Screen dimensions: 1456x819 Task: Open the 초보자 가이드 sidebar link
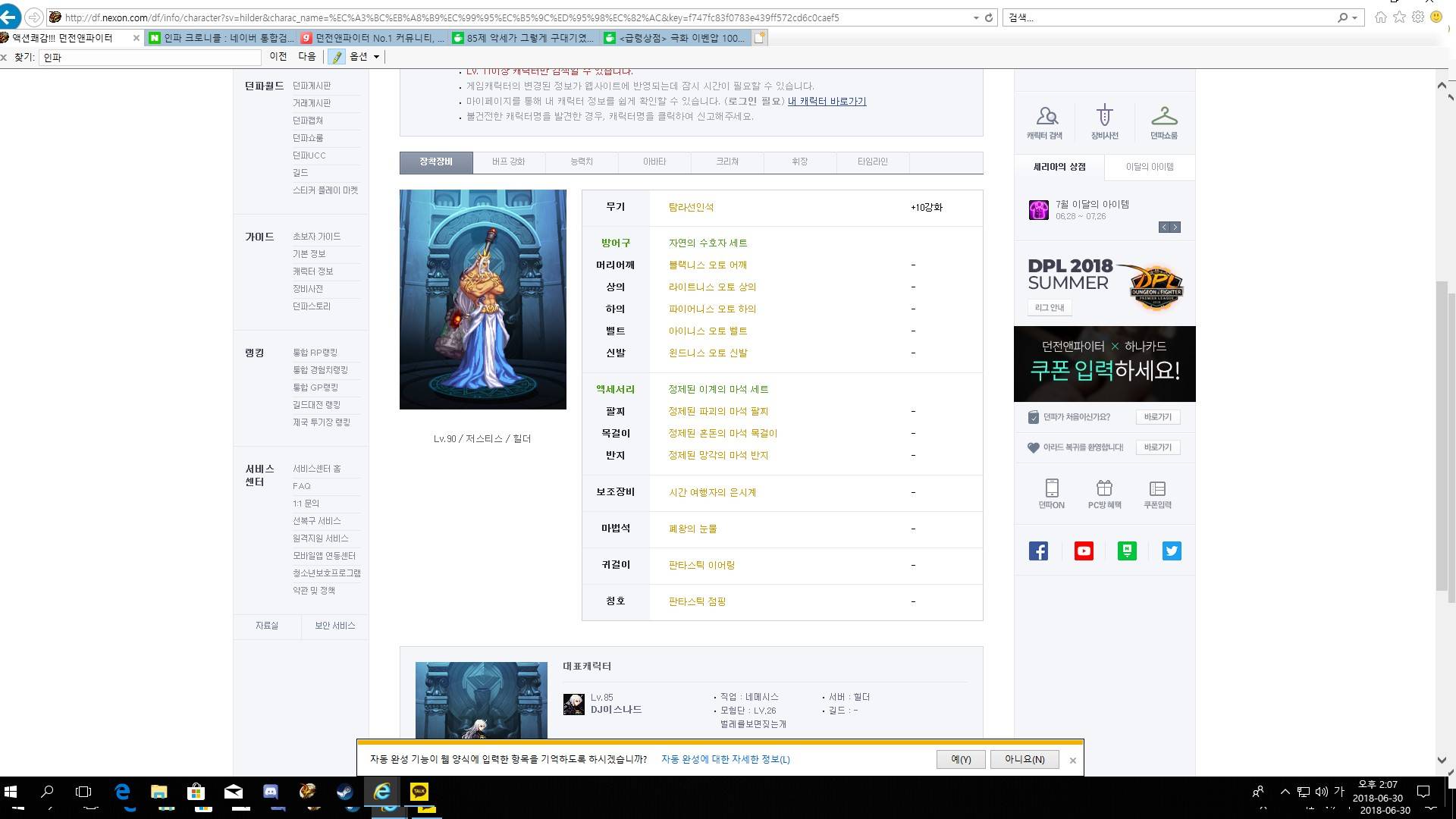click(x=316, y=237)
